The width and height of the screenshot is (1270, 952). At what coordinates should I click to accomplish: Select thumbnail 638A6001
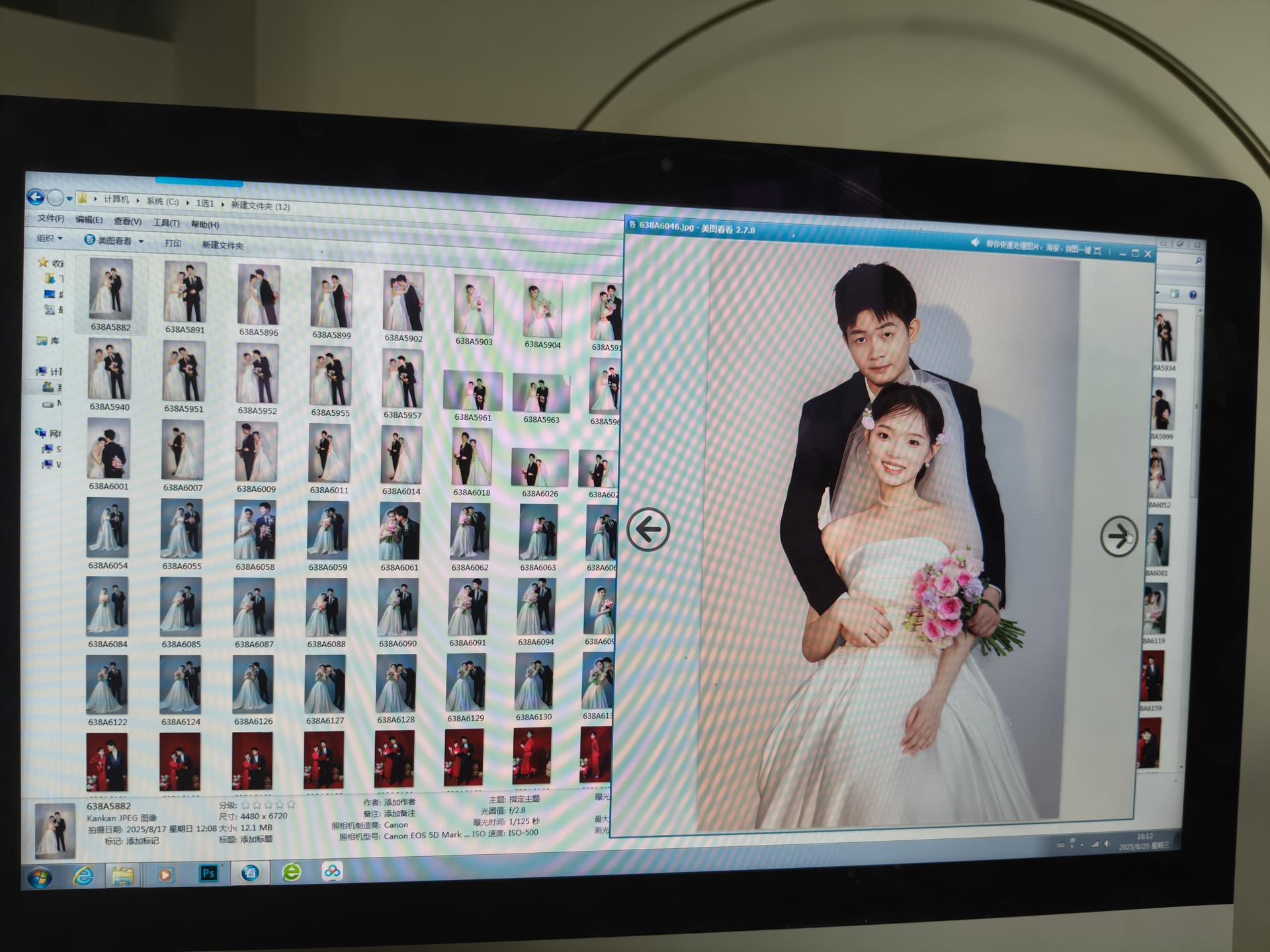[108, 454]
